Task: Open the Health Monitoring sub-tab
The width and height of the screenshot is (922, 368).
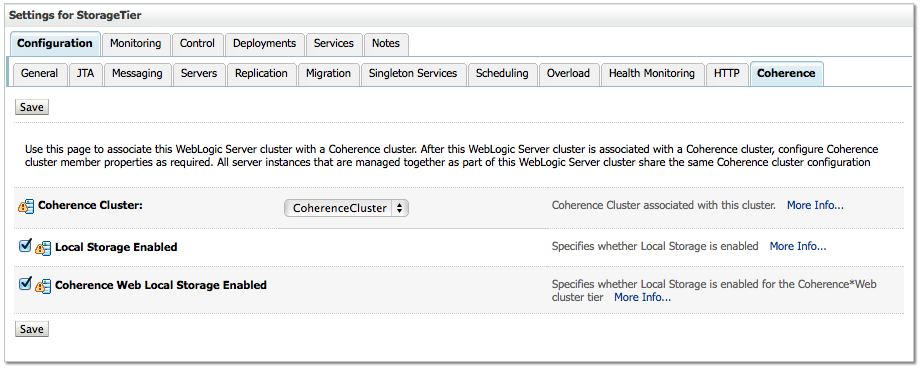Action: 652,73
